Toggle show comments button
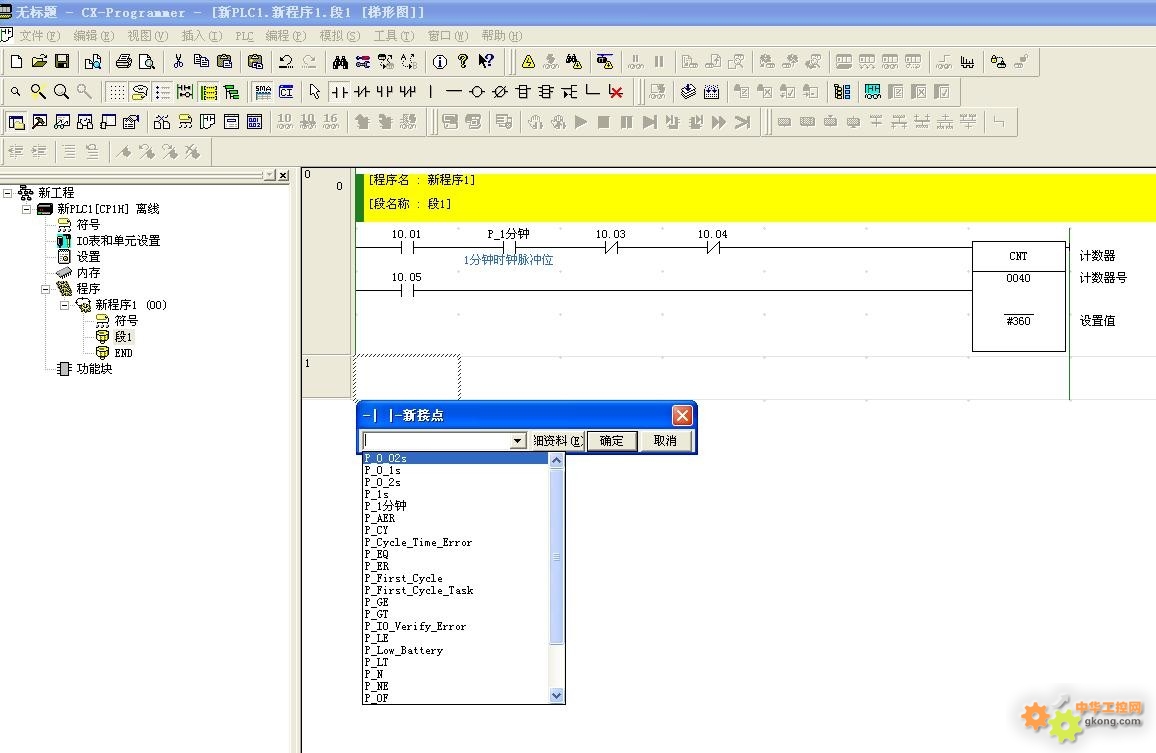Image resolution: width=1156 pixels, height=753 pixels. click(139, 91)
